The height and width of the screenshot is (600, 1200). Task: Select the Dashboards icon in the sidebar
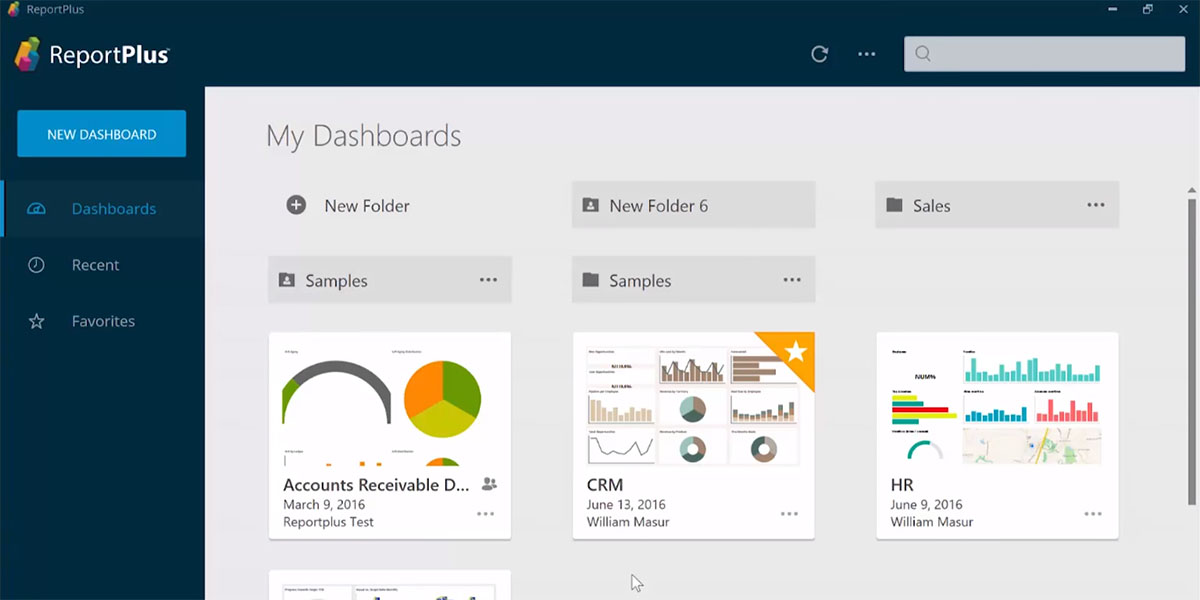[x=37, y=208]
